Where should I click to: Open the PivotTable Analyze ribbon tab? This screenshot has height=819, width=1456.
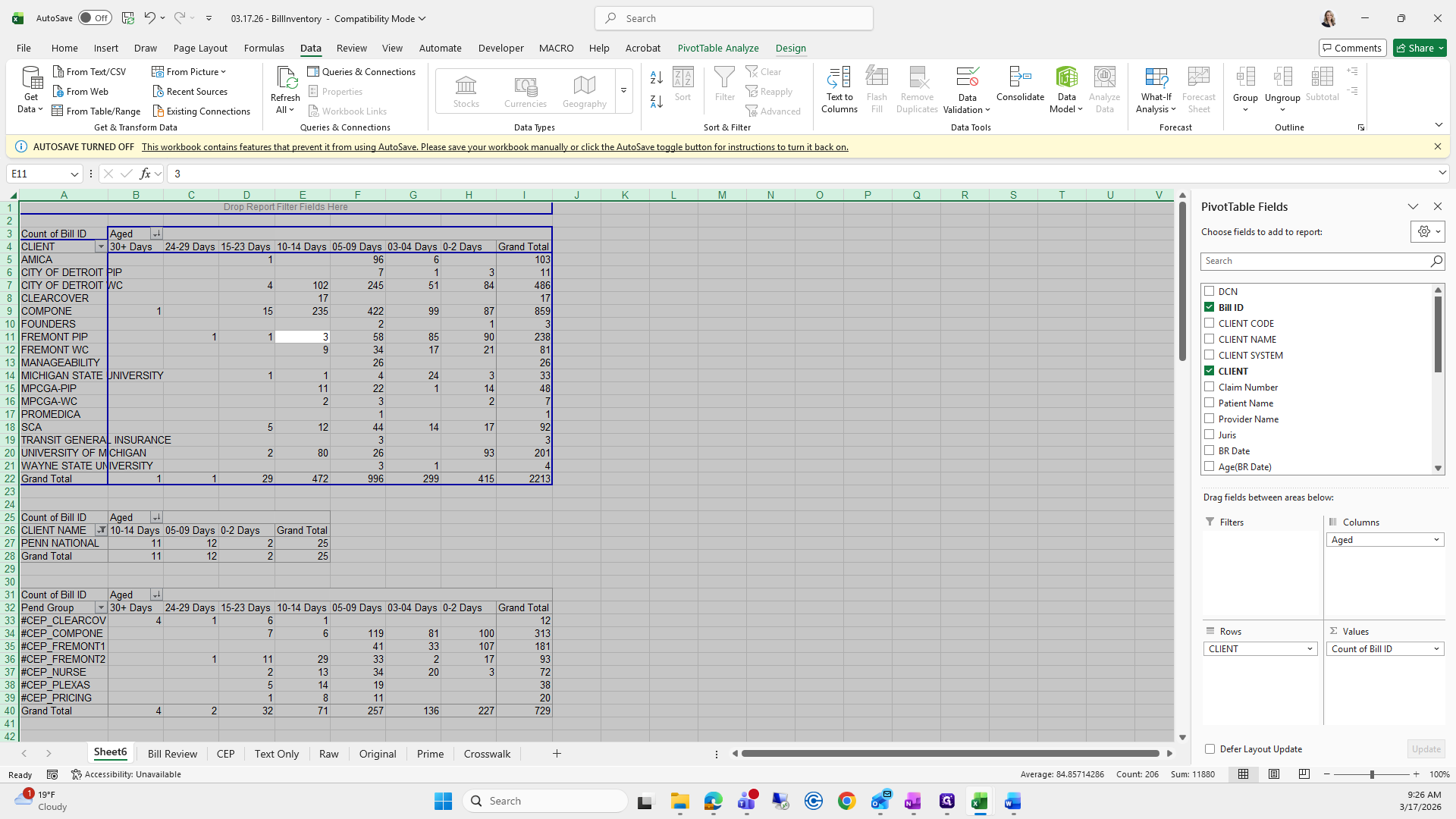click(717, 48)
